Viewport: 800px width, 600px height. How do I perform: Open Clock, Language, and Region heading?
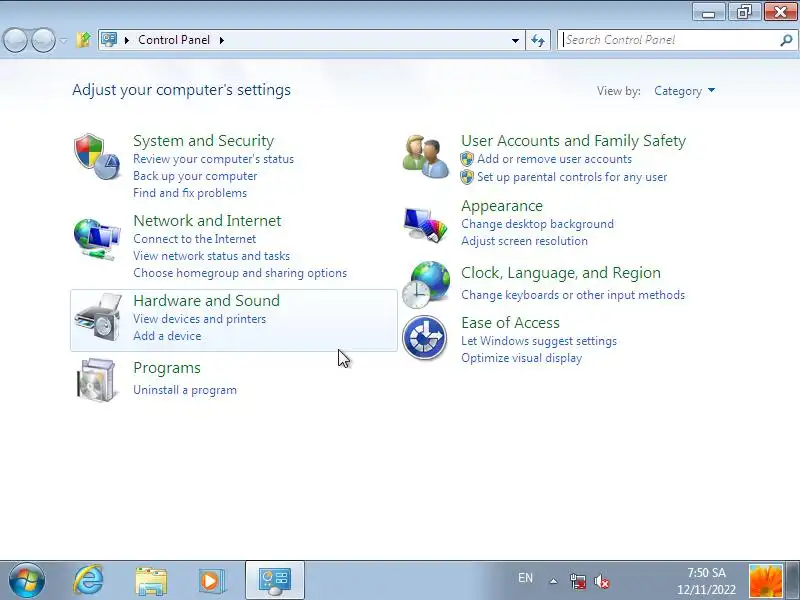(561, 273)
